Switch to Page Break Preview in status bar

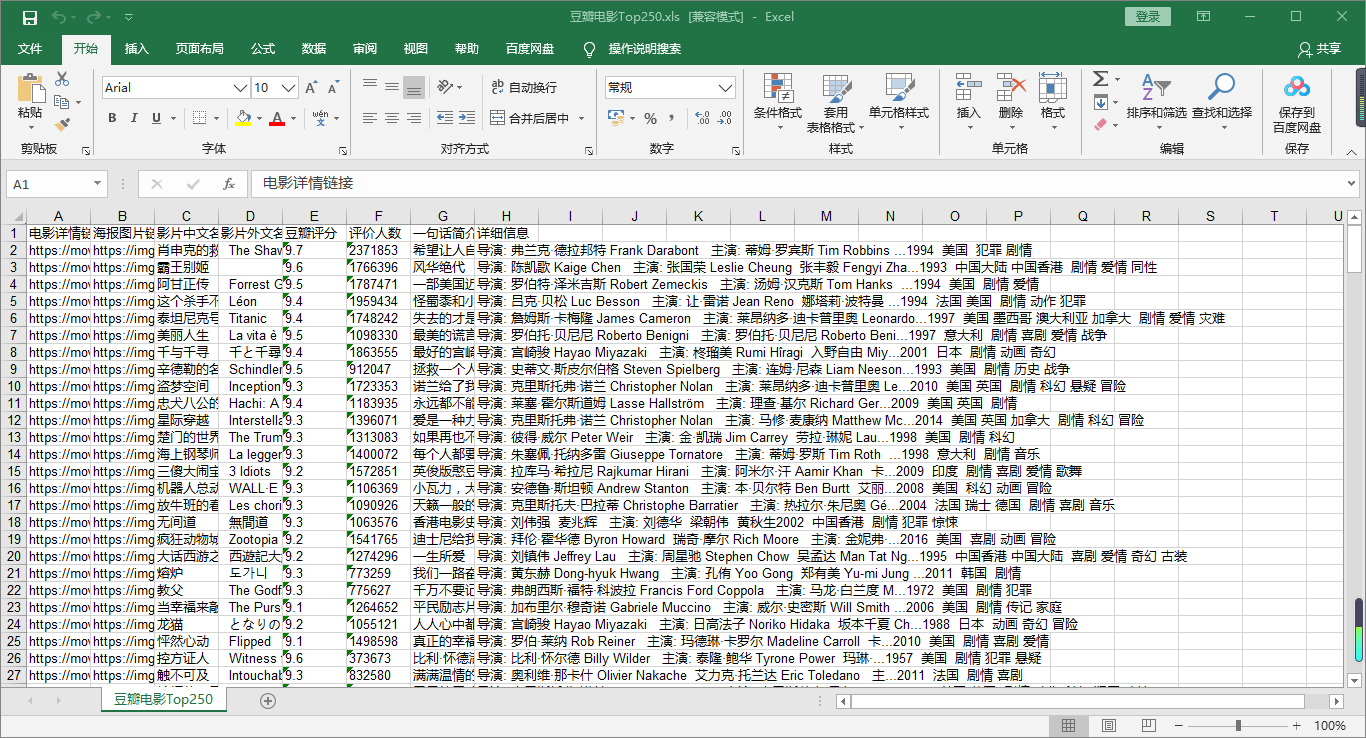(x=1148, y=726)
